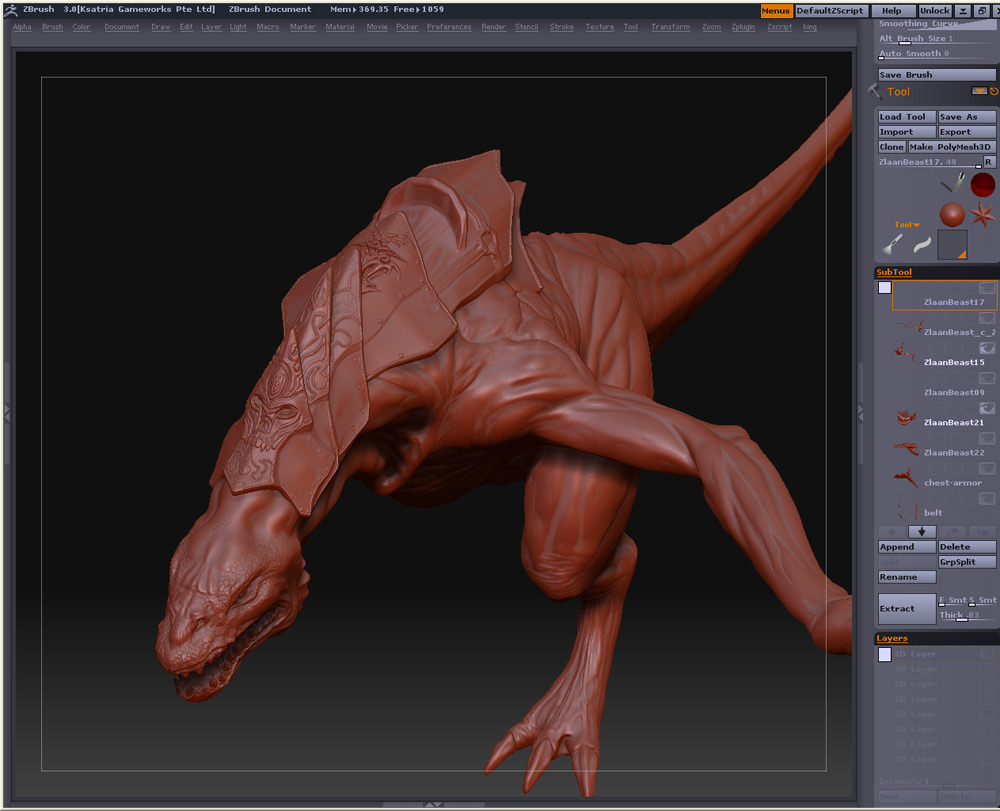Click the Append subtool button
This screenshot has width=1000, height=811.
click(x=907, y=547)
